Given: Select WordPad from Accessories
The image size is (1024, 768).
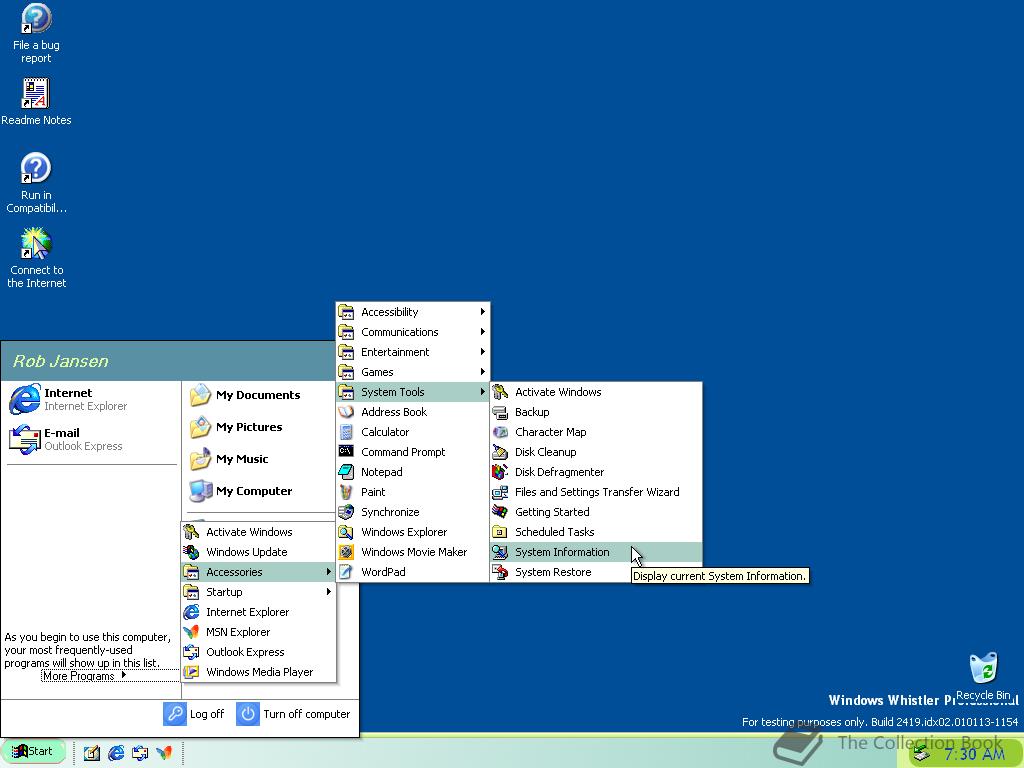Looking at the screenshot, I should click(413, 572).
